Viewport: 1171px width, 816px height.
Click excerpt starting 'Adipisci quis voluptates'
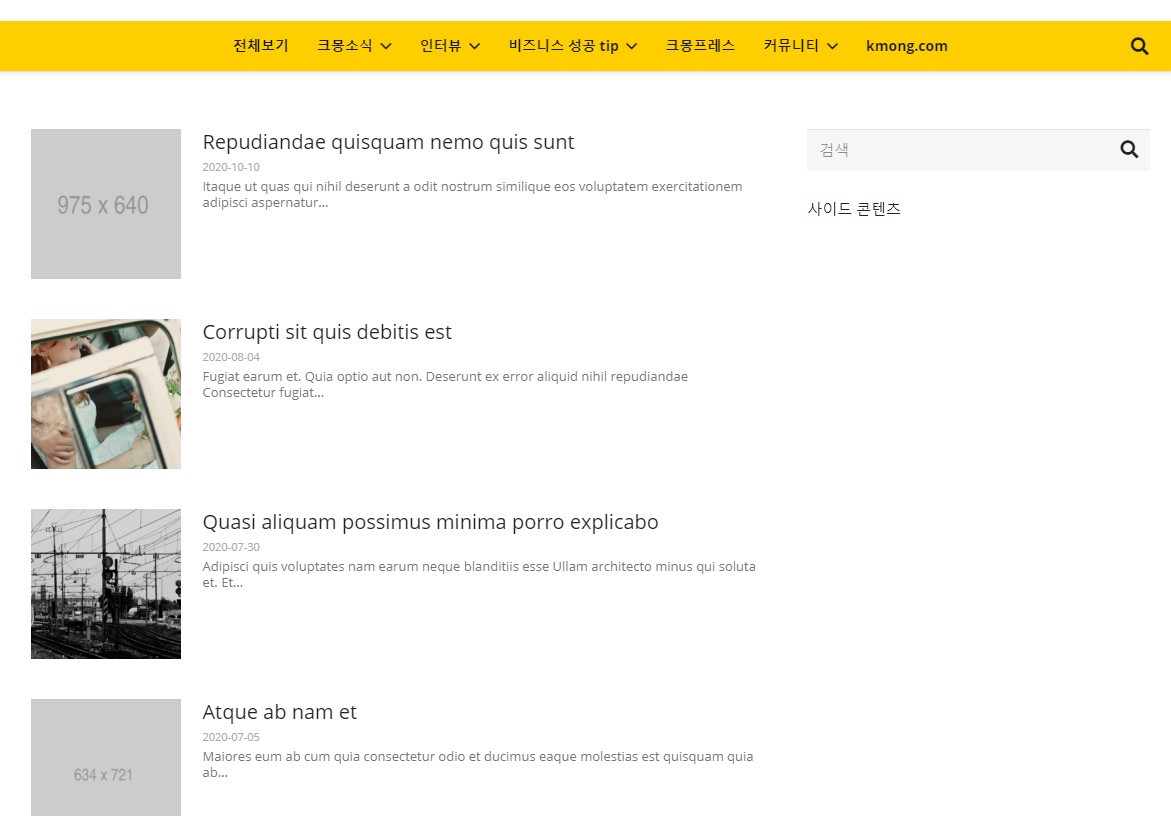pos(479,574)
